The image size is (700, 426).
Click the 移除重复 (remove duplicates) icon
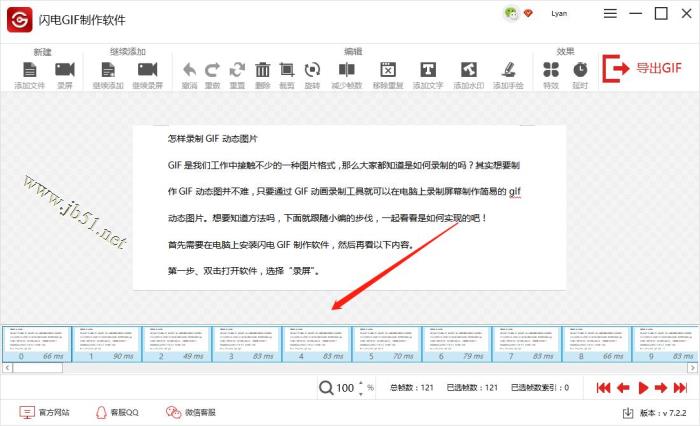coord(388,70)
